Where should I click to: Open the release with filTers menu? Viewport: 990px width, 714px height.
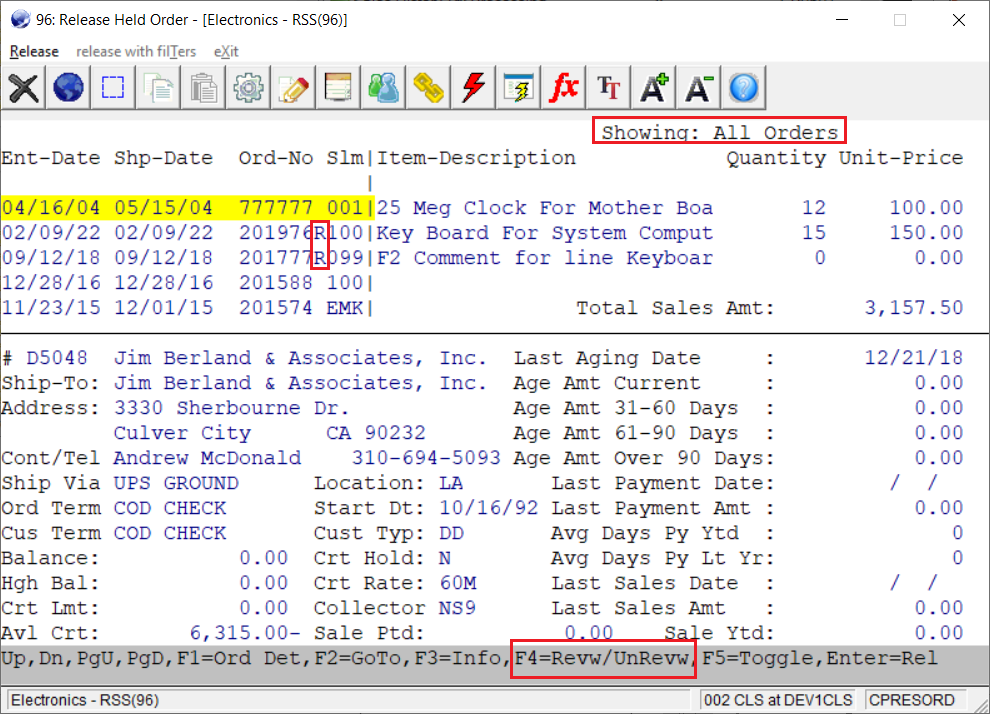tap(136, 52)
